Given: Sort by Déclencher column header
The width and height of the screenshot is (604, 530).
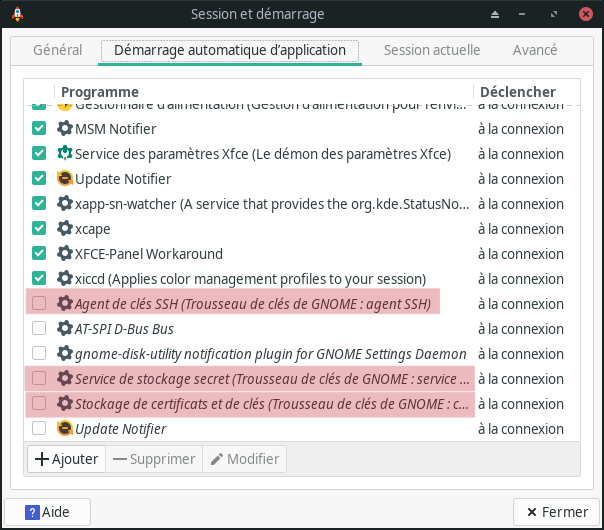Looking at the screenshot, I should point(526,92).
